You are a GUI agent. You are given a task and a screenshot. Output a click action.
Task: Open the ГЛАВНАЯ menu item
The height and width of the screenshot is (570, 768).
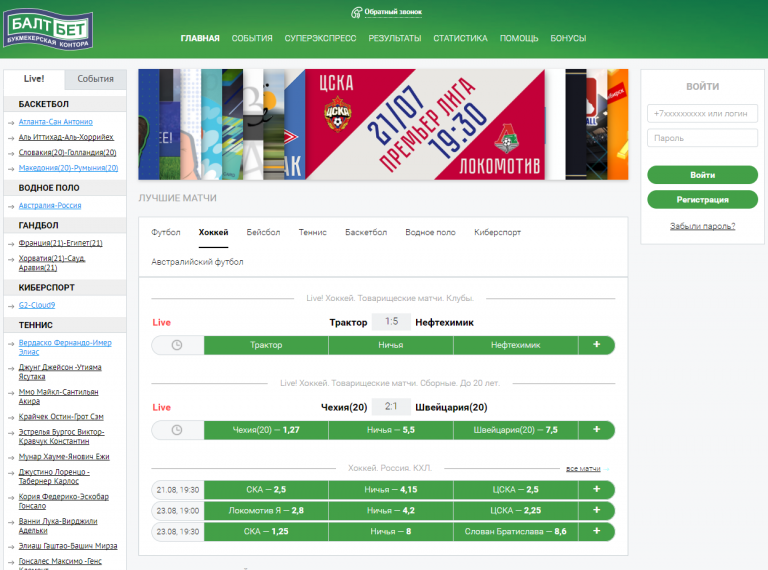click(x=200, y=38)
